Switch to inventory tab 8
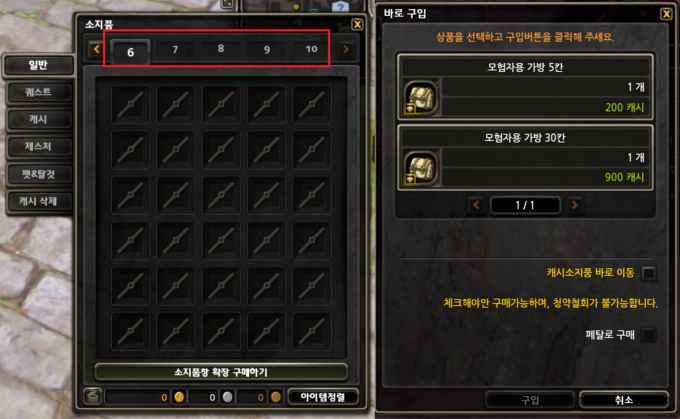This screenshot has width=680, height=419. (x=221, y=49)
